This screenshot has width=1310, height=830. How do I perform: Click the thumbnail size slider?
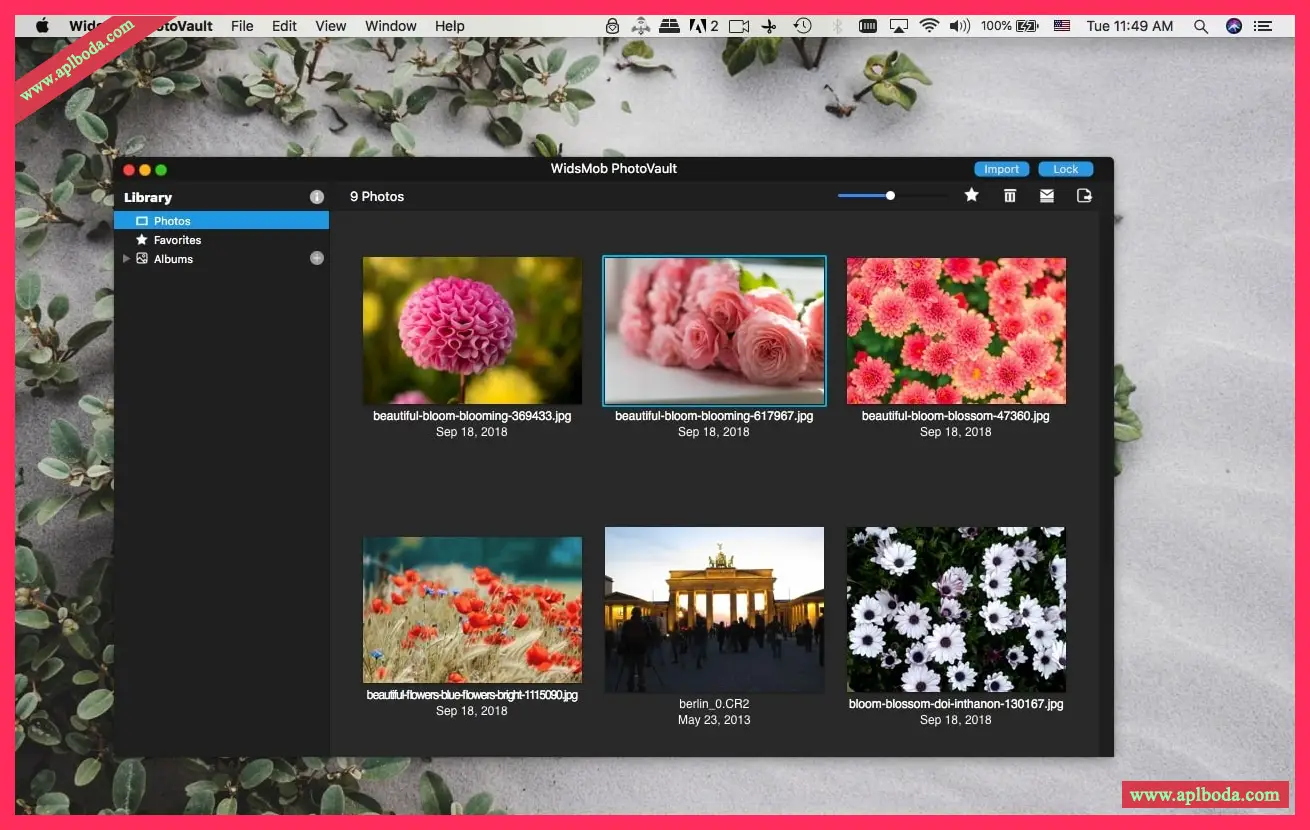coord(893,196)
